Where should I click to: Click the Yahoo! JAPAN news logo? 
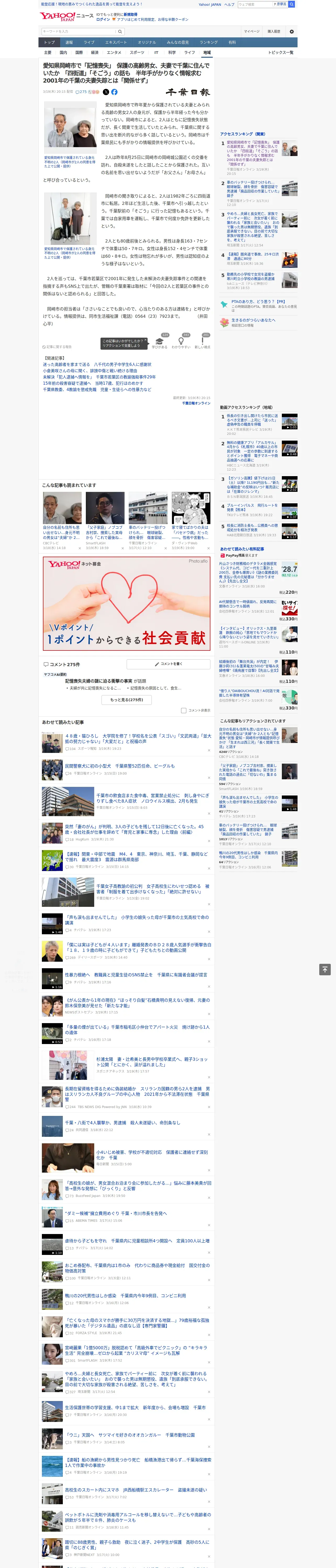coord(66,16)
